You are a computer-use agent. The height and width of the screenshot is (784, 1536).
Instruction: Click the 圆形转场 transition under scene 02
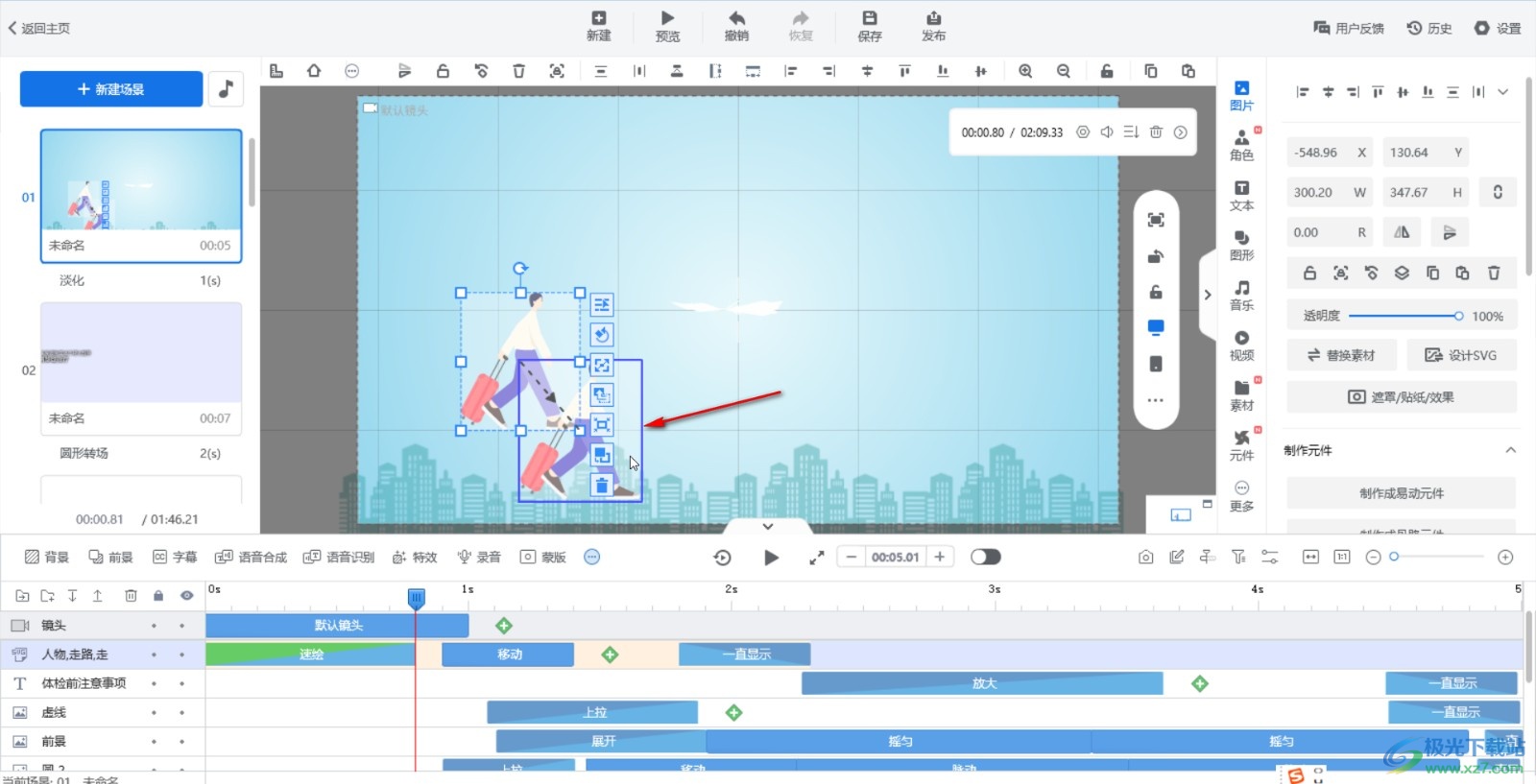84,453
